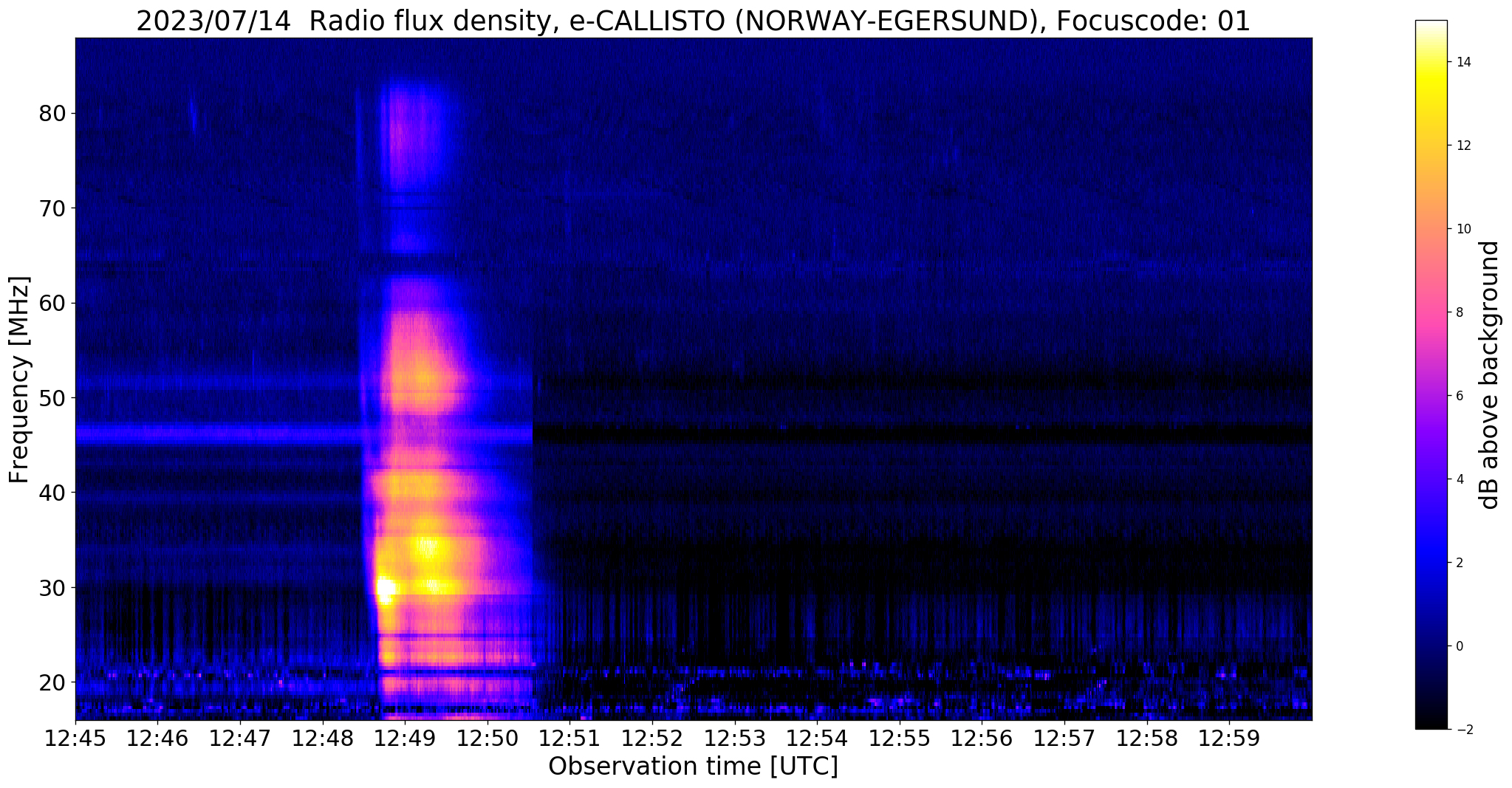1512x788 pixels.
Task: Click the 12:58 time tick label
Action: point(1147,737)
